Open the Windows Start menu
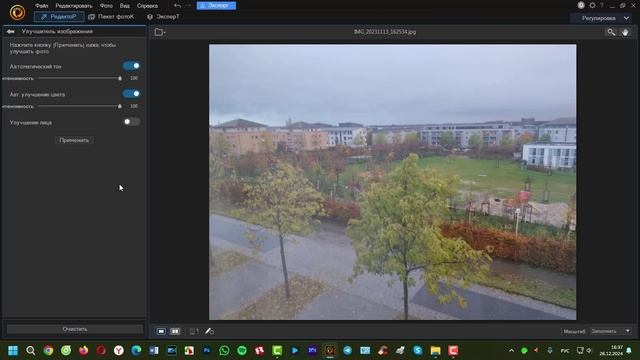This screenshot has height=360, width=640. pos(13,351)
